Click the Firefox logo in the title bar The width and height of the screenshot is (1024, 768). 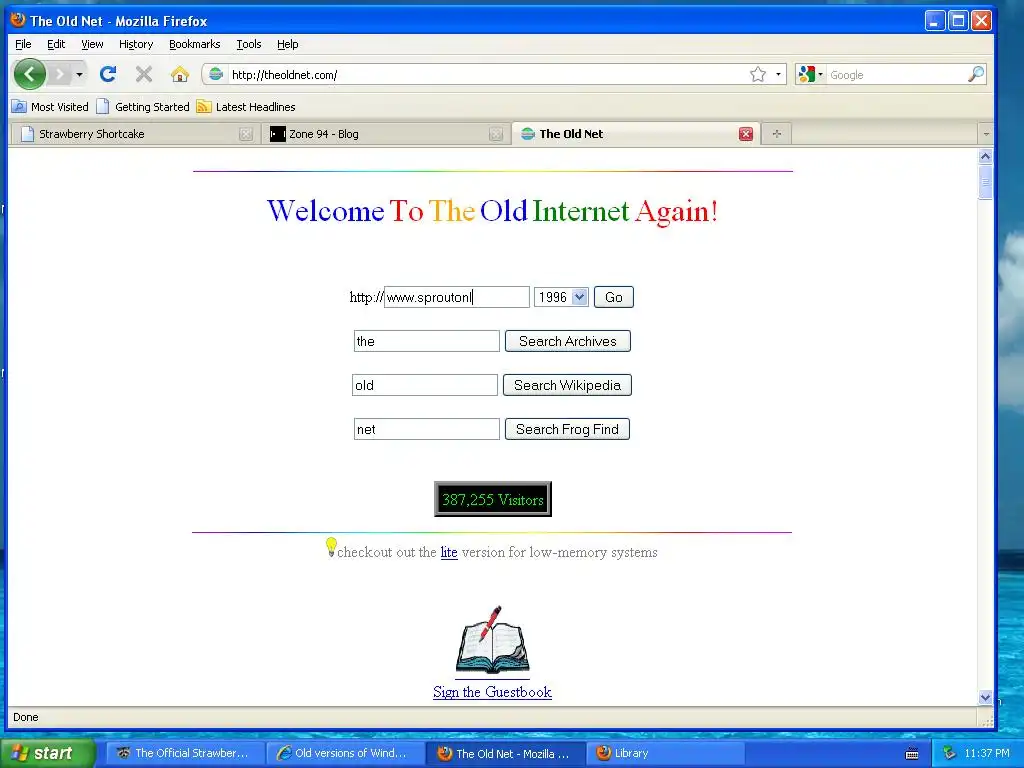pyautogui.click(x=18, y=20)
